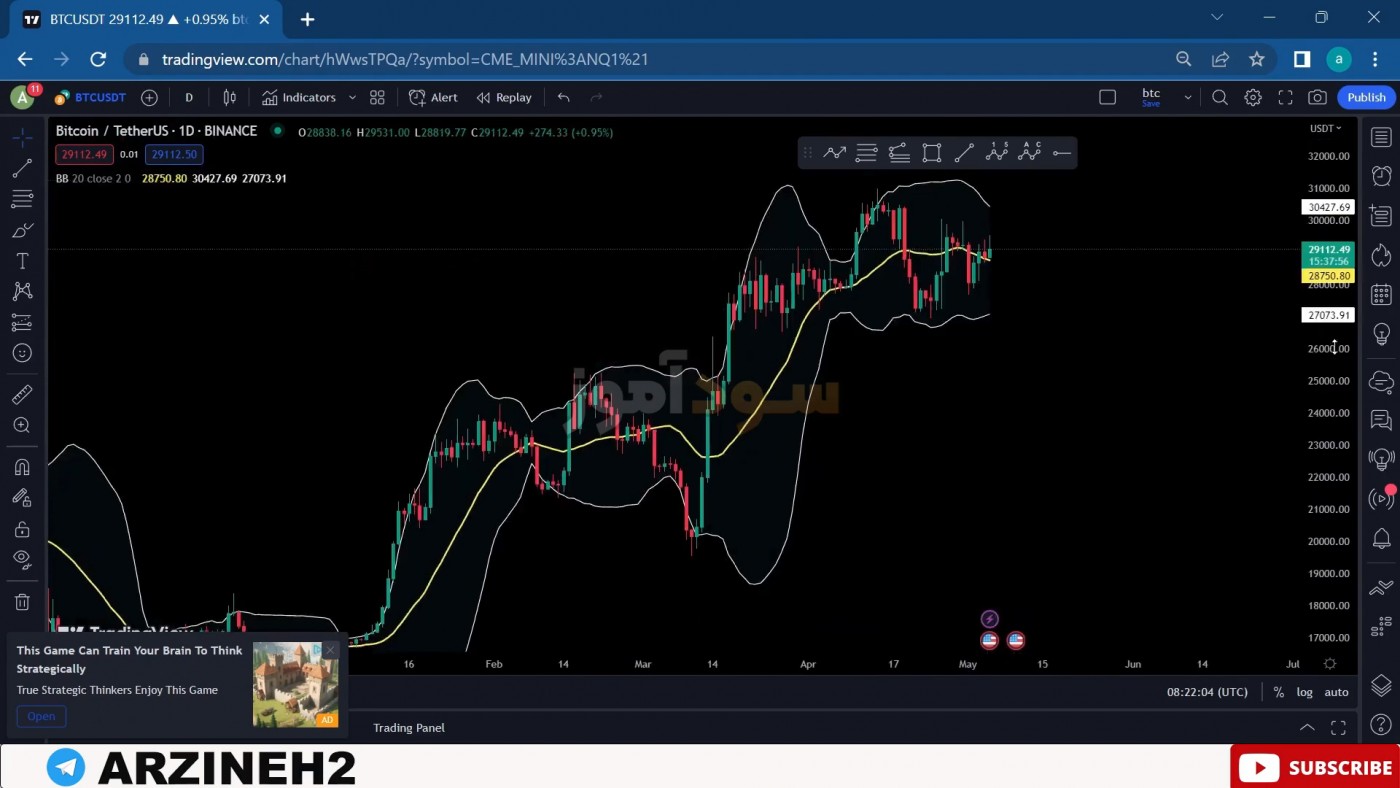Viewport: 1400px width, 788px height.
Task: Open the Fibonacci retracement tools
Action: 22,199
